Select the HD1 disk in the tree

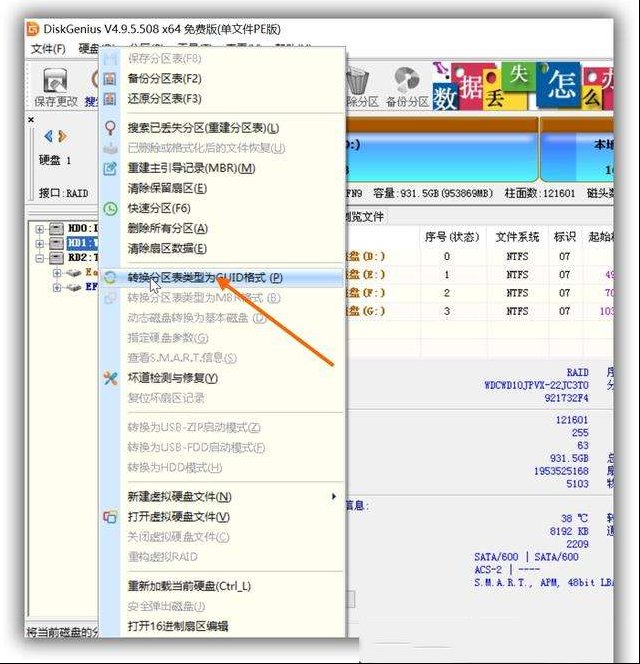point(83,243)
